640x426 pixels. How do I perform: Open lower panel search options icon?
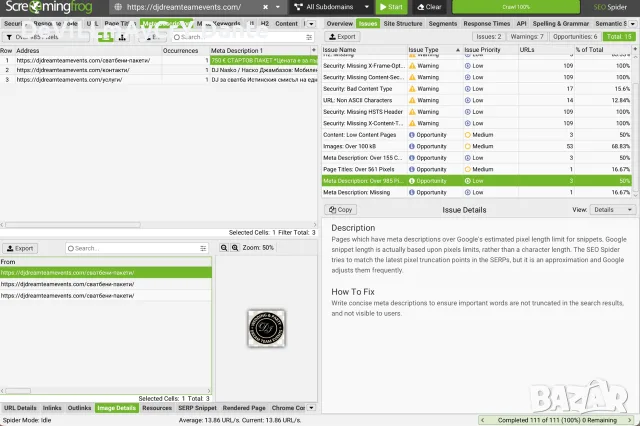pos(203,248)
